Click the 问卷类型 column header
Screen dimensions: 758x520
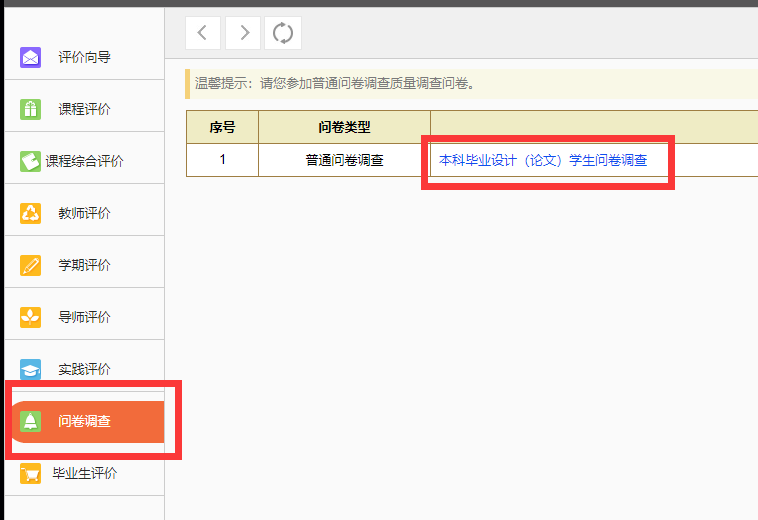pyautogui.click(x=344, y=127)
